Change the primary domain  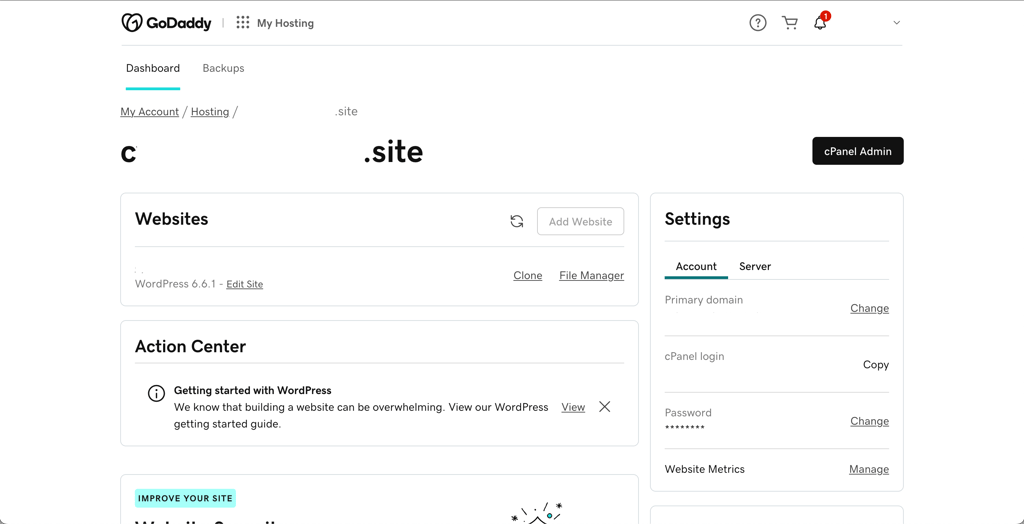[869, 308]
